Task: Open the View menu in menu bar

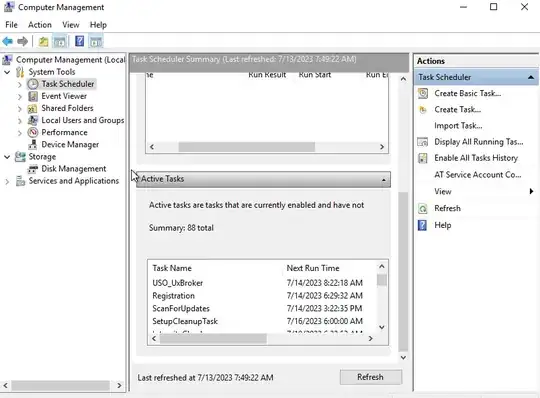Action: coord(71,25)
